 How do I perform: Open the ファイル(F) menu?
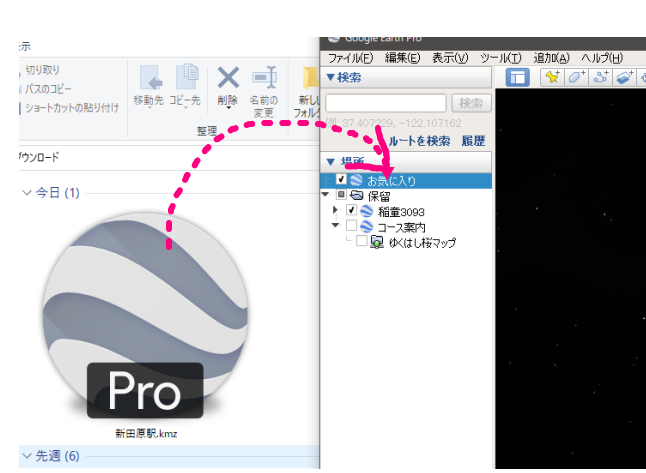pyautogui.click(x=351, y=58)
